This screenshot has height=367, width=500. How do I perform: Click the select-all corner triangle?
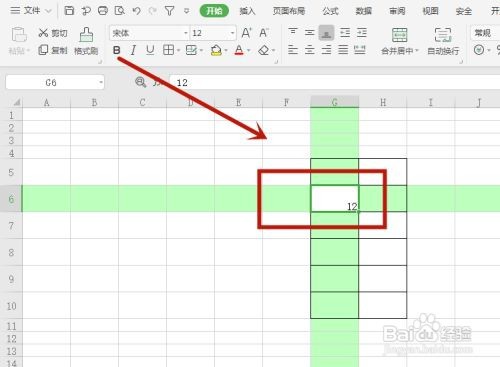16,102
